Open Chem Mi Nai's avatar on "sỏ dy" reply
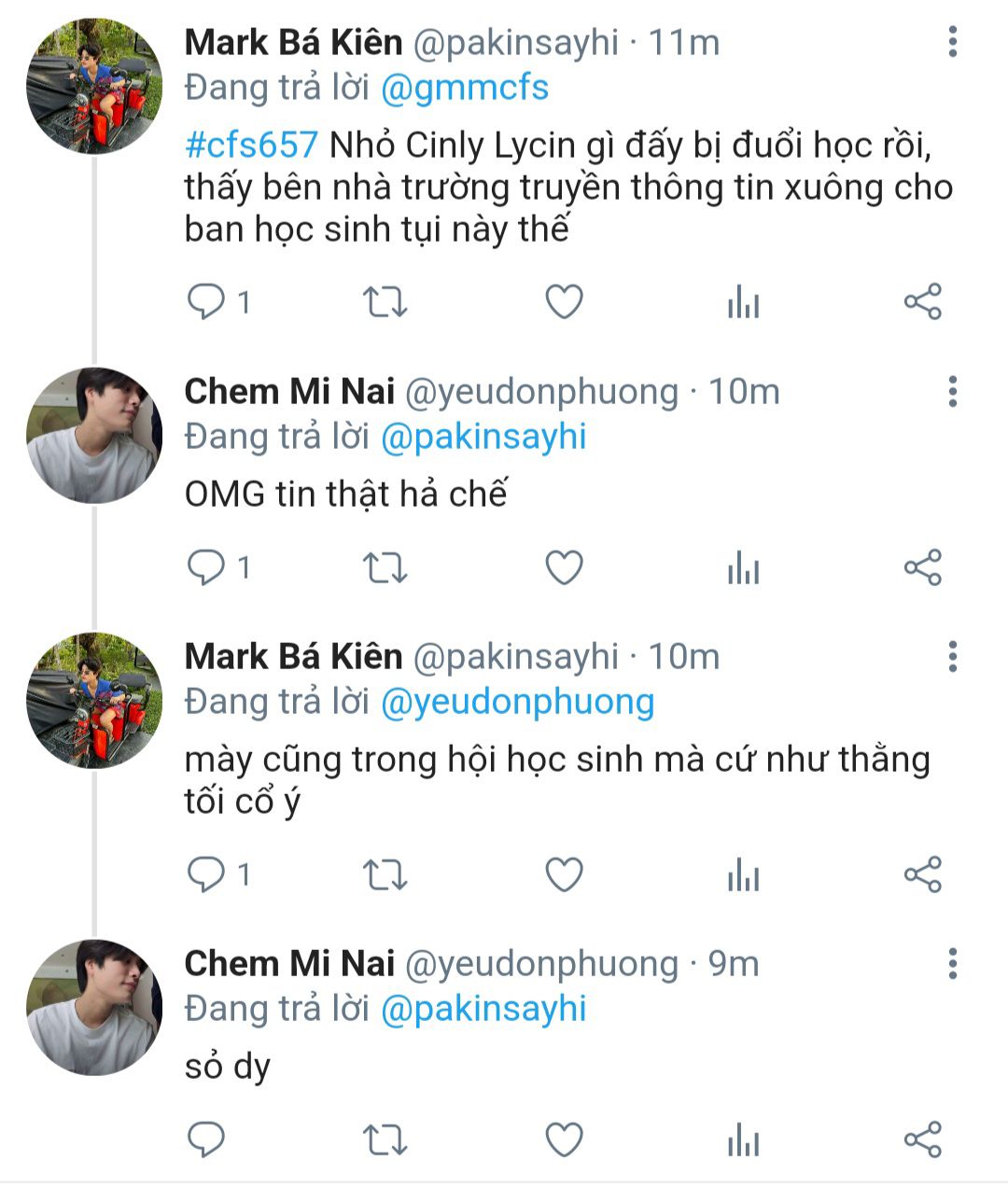The height and width of the screenshot is (1188, 1008). click(93, 1007)
